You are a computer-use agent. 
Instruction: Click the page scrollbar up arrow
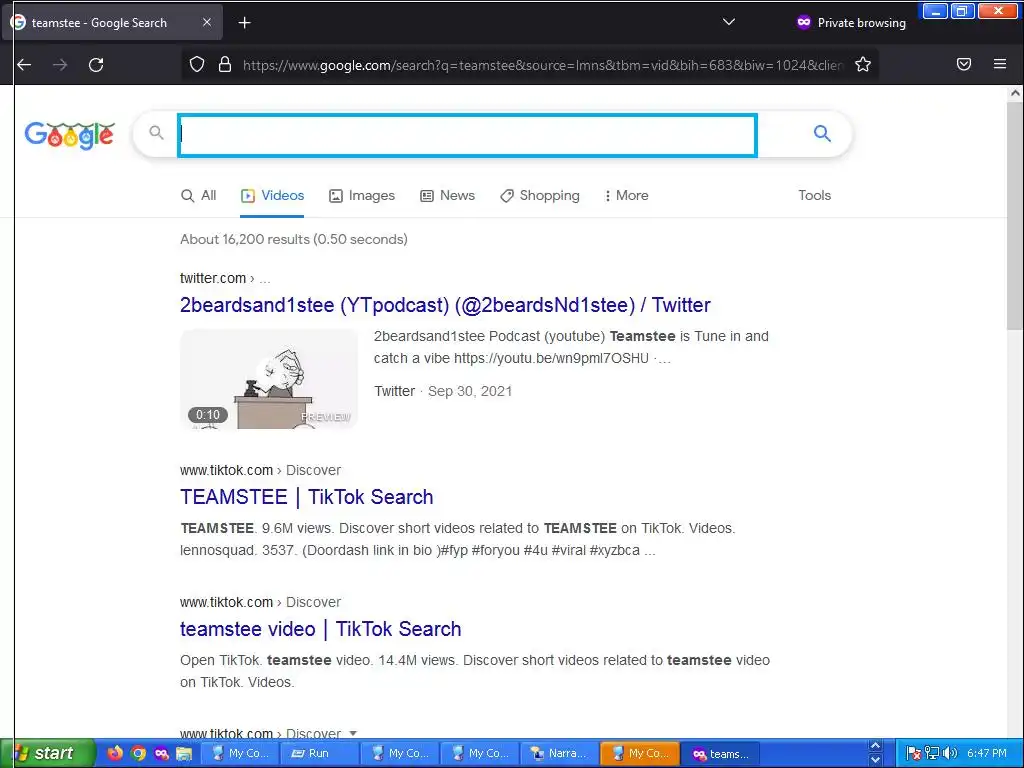pyautogui.click(x=1015, y=93)
